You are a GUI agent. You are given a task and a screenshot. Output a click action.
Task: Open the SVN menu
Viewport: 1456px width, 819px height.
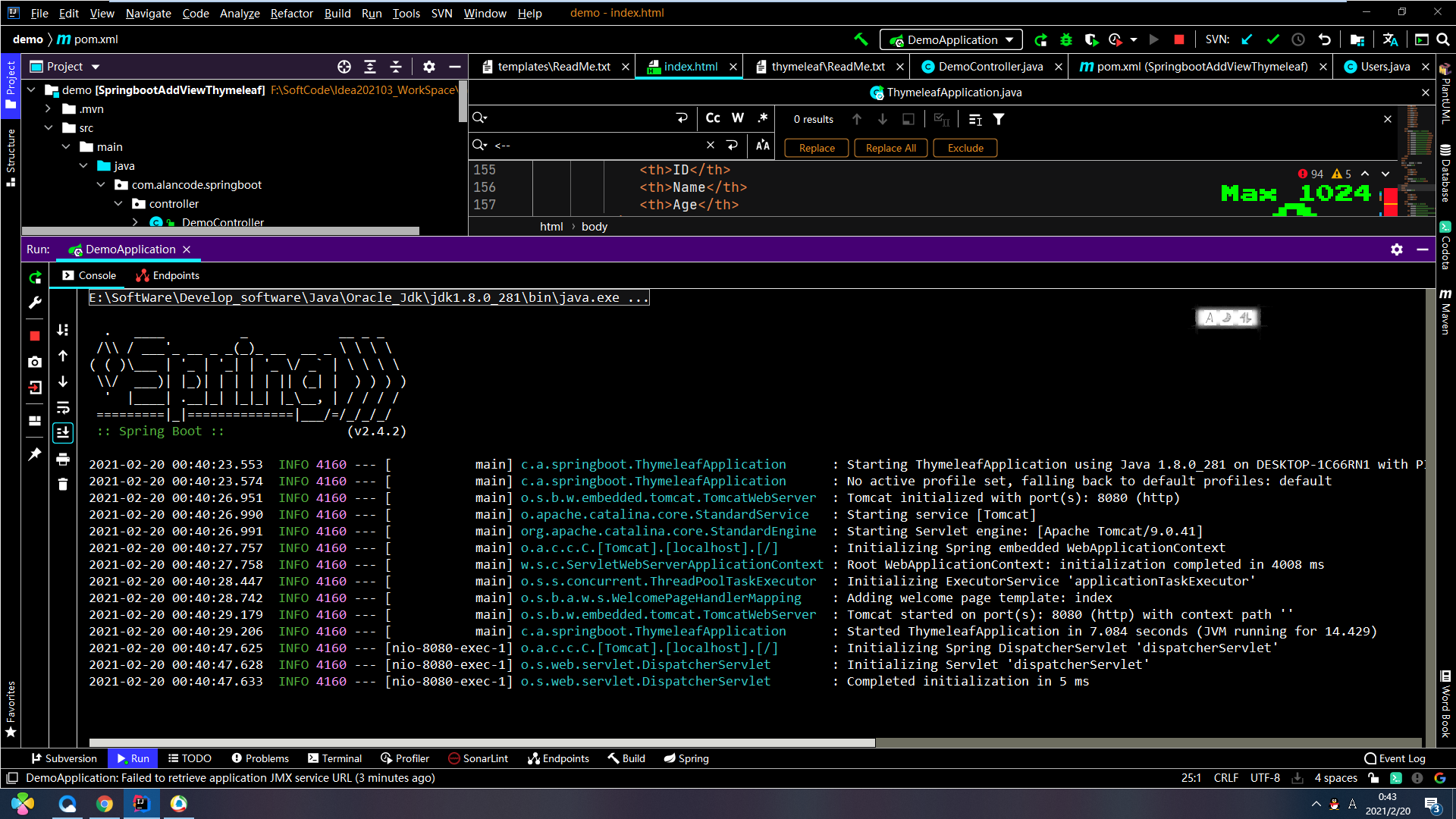[441, 13]
